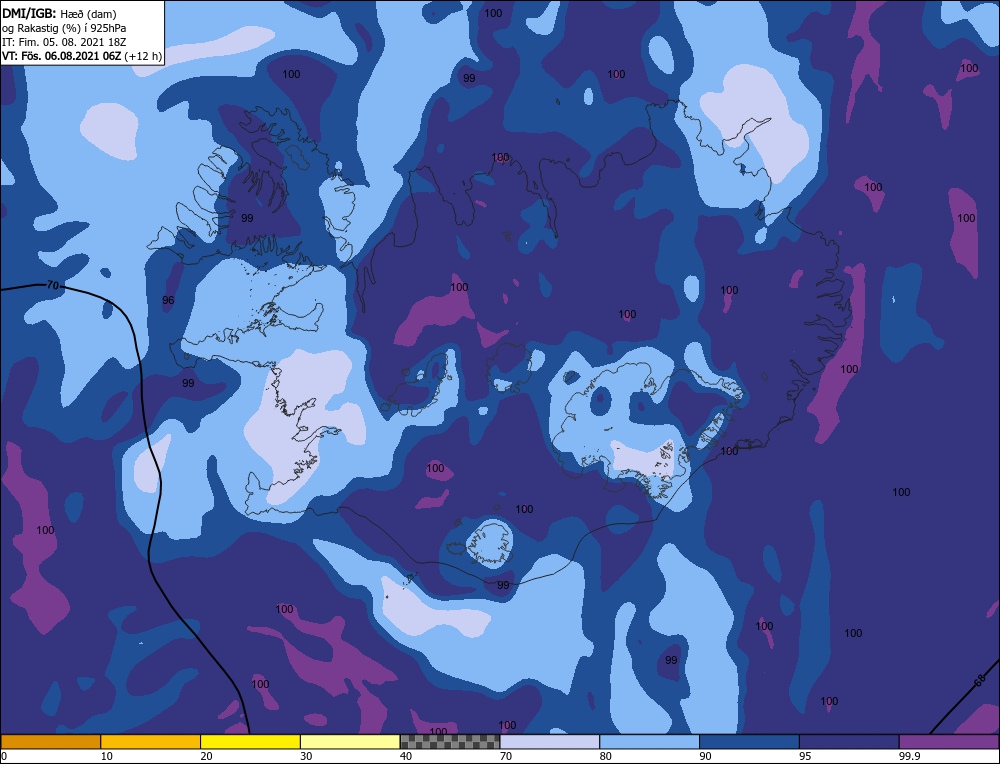
Task: Click the '0' legend scale label
Action: click(4, 756)
